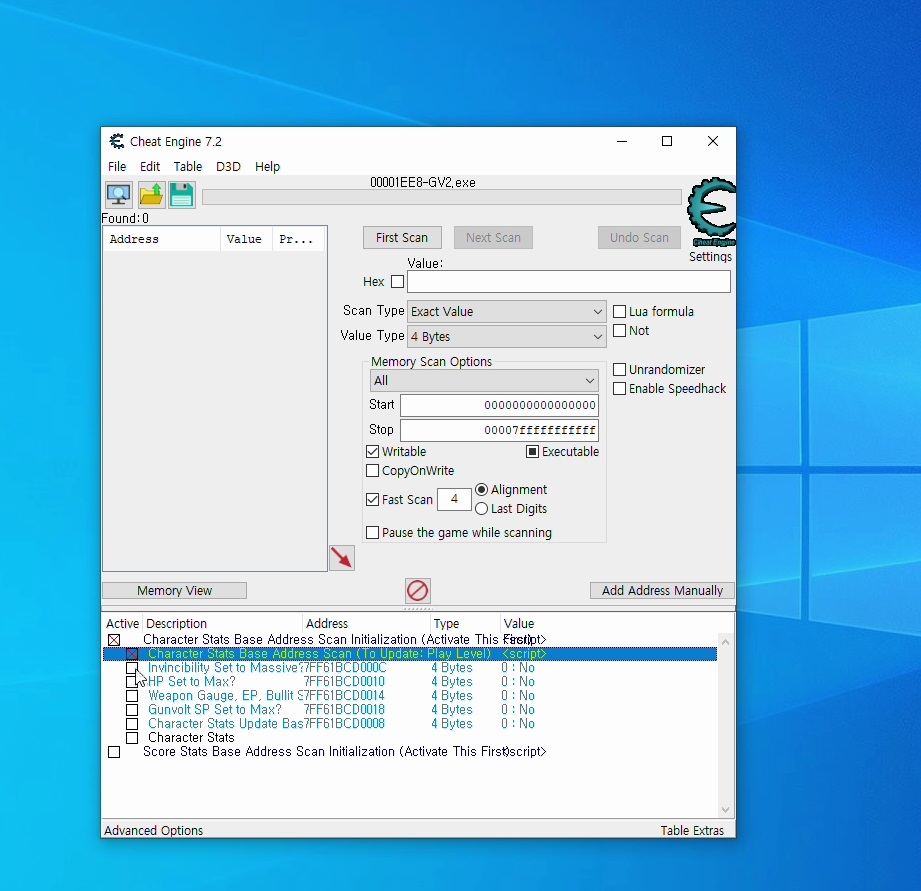Click the Settings label
Viewport: 921px width, 891px height.
710,257
